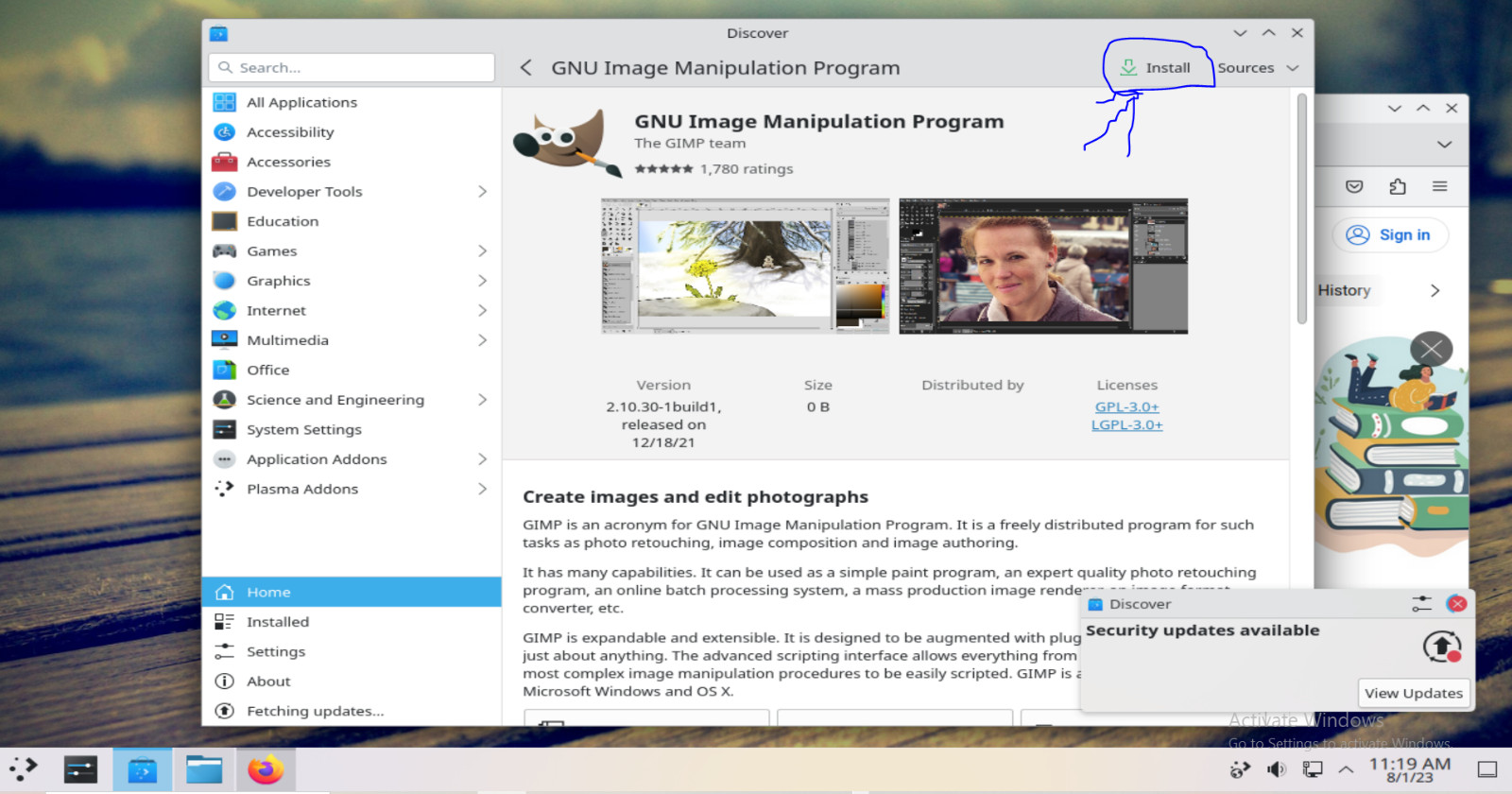
Task: Click the All Applications category icon
Action: (x=224, y=102)
